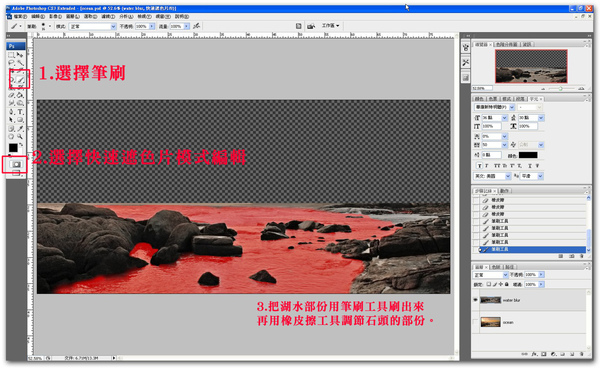Select the Healing Brush tool
Image resolution: width=600 pixels, height=368 pixels.
(11, 80)
